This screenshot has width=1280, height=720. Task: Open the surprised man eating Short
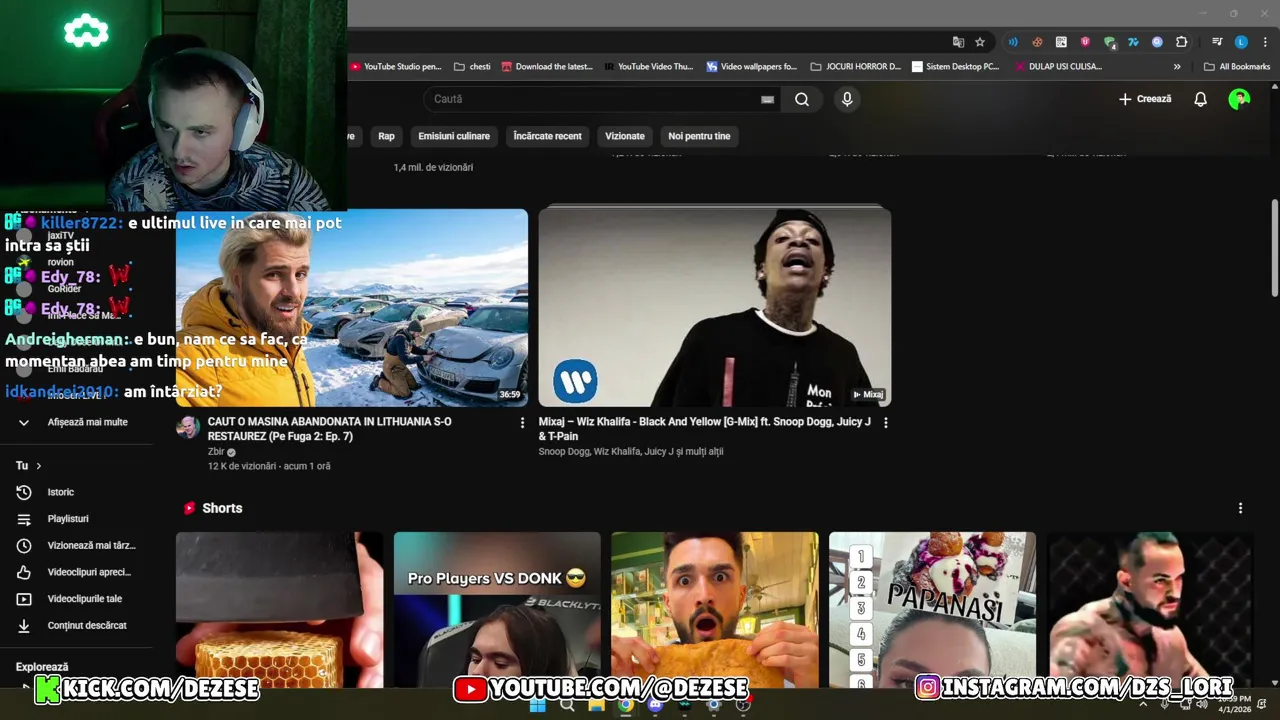(x=715, y=609)
